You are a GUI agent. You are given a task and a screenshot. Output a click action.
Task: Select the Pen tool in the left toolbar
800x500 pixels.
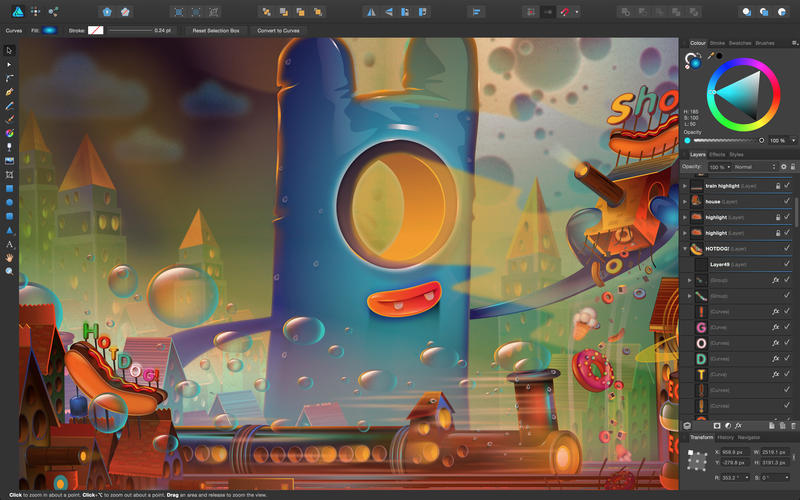tap(9, 92)
